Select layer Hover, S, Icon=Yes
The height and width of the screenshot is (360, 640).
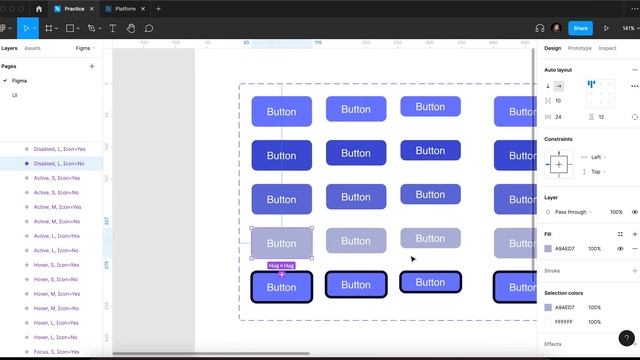[56, 265]
